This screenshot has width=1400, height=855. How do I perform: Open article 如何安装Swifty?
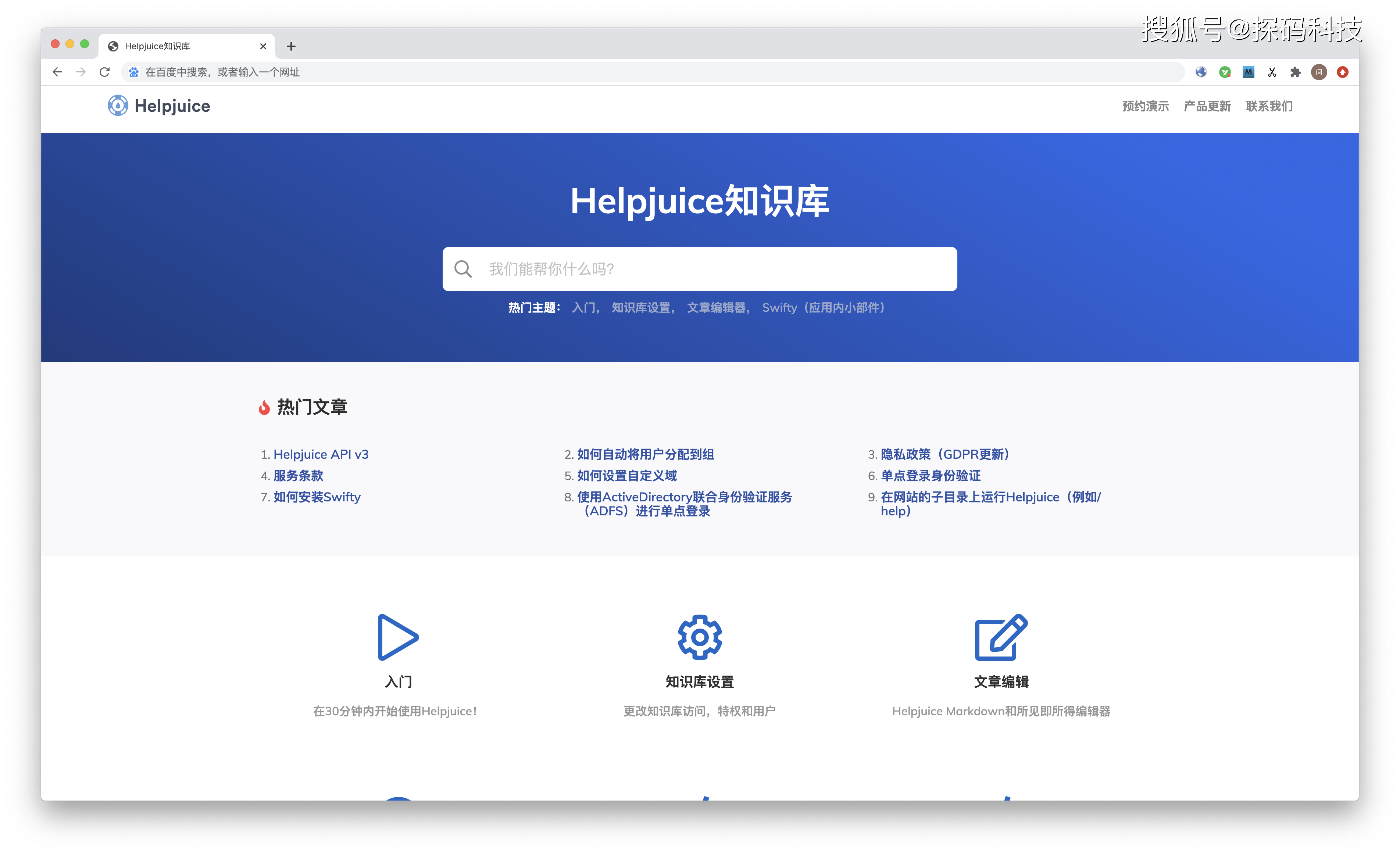point(317,497)
